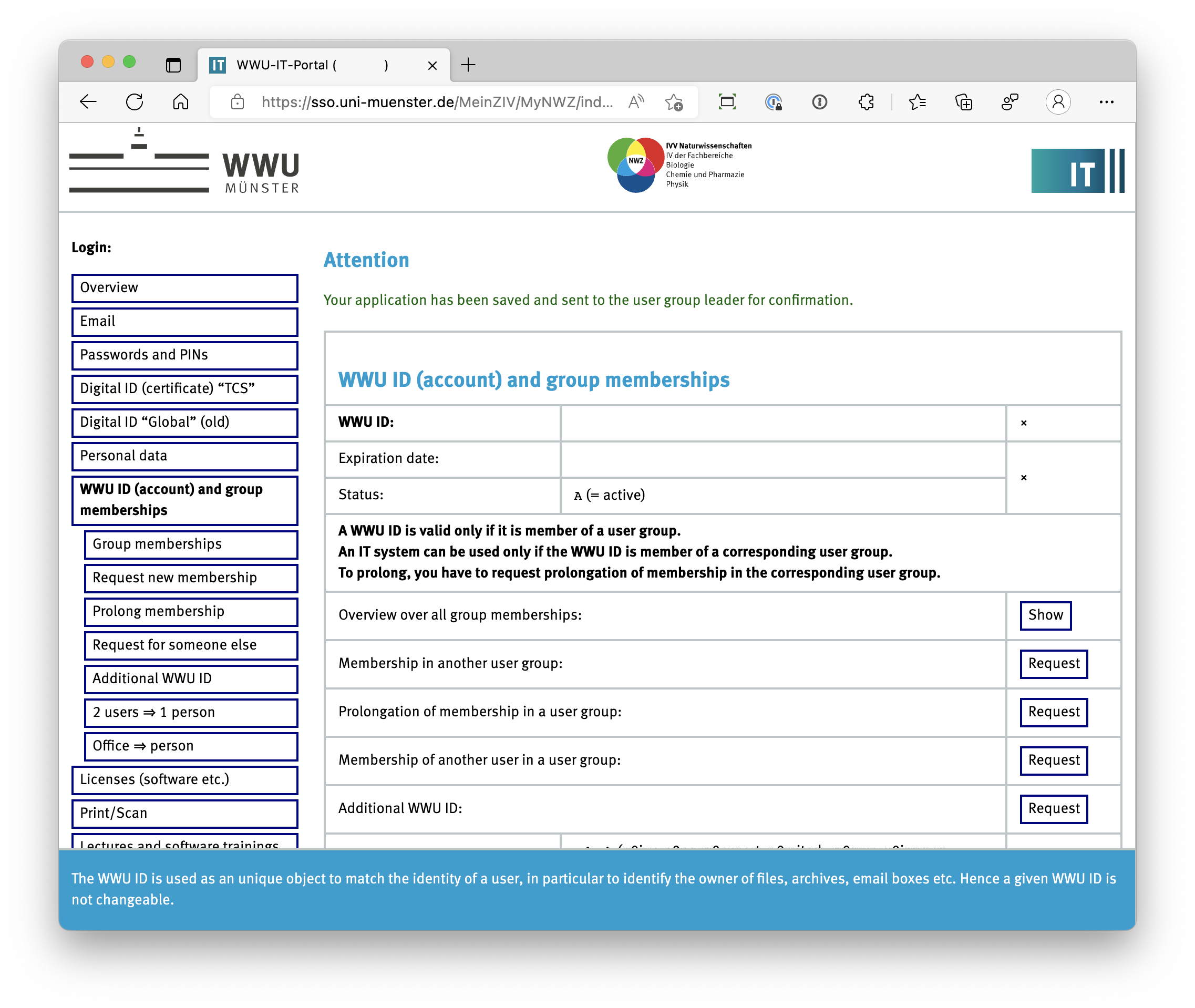1195x1008 pixels.
Task: Add this page to favorites
Action: coord(674,102)
